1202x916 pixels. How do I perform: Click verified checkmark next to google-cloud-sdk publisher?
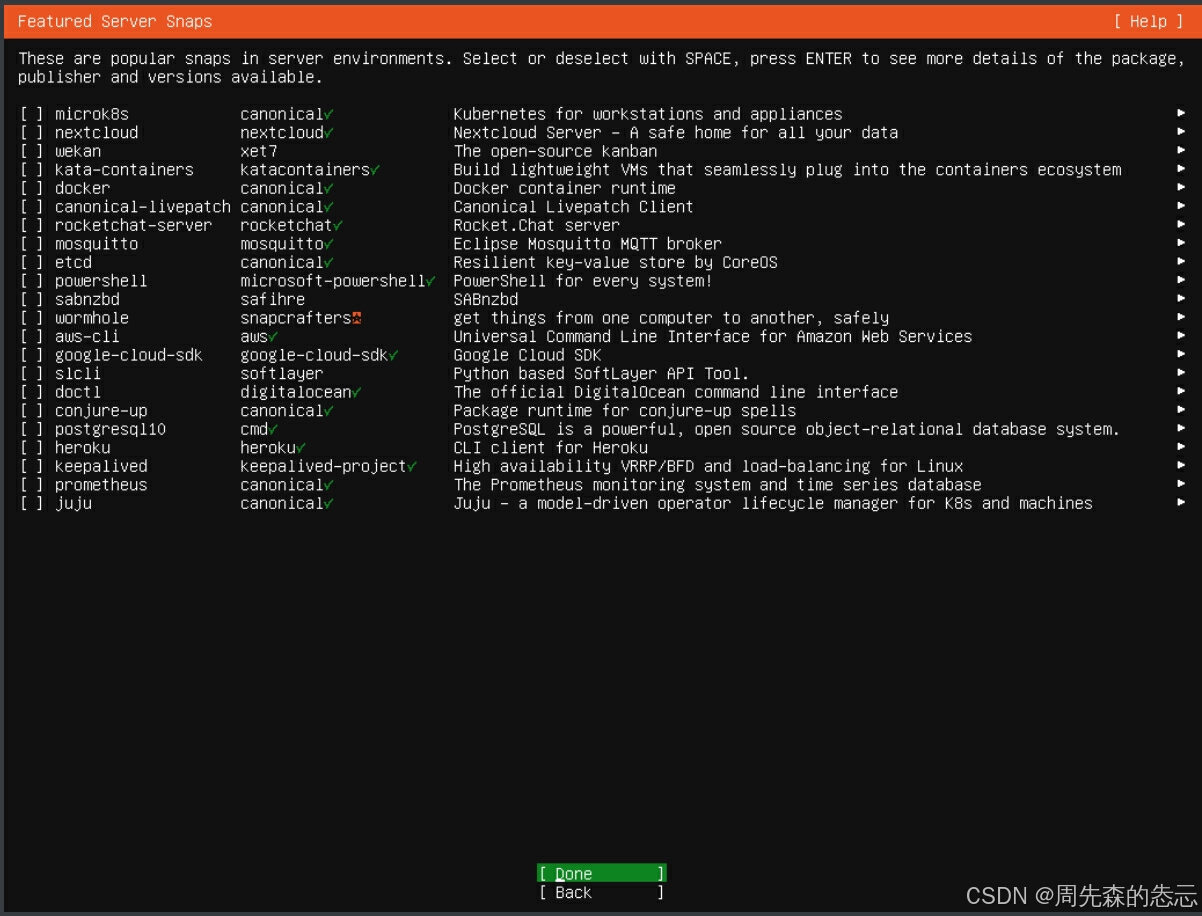click(394, 355)
